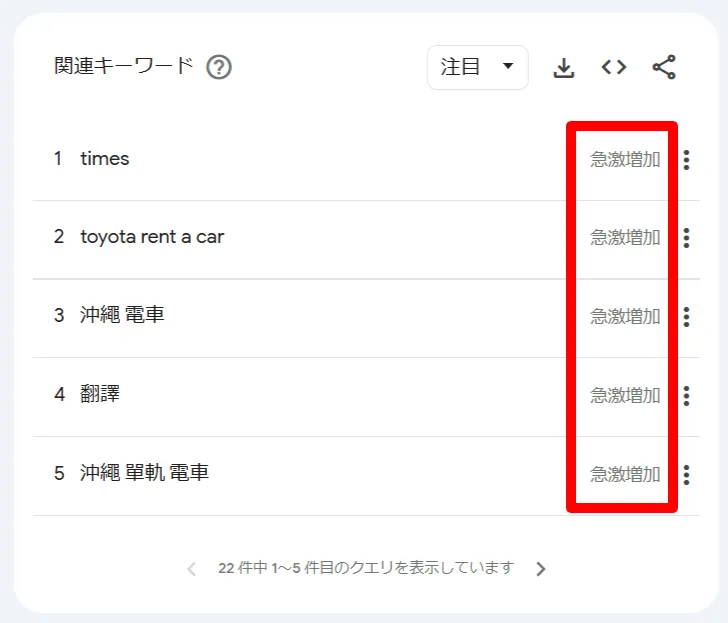Viewport: 728px width, 623px height.
Task: Download related keywords as CSV
Action: pos(564,68)
